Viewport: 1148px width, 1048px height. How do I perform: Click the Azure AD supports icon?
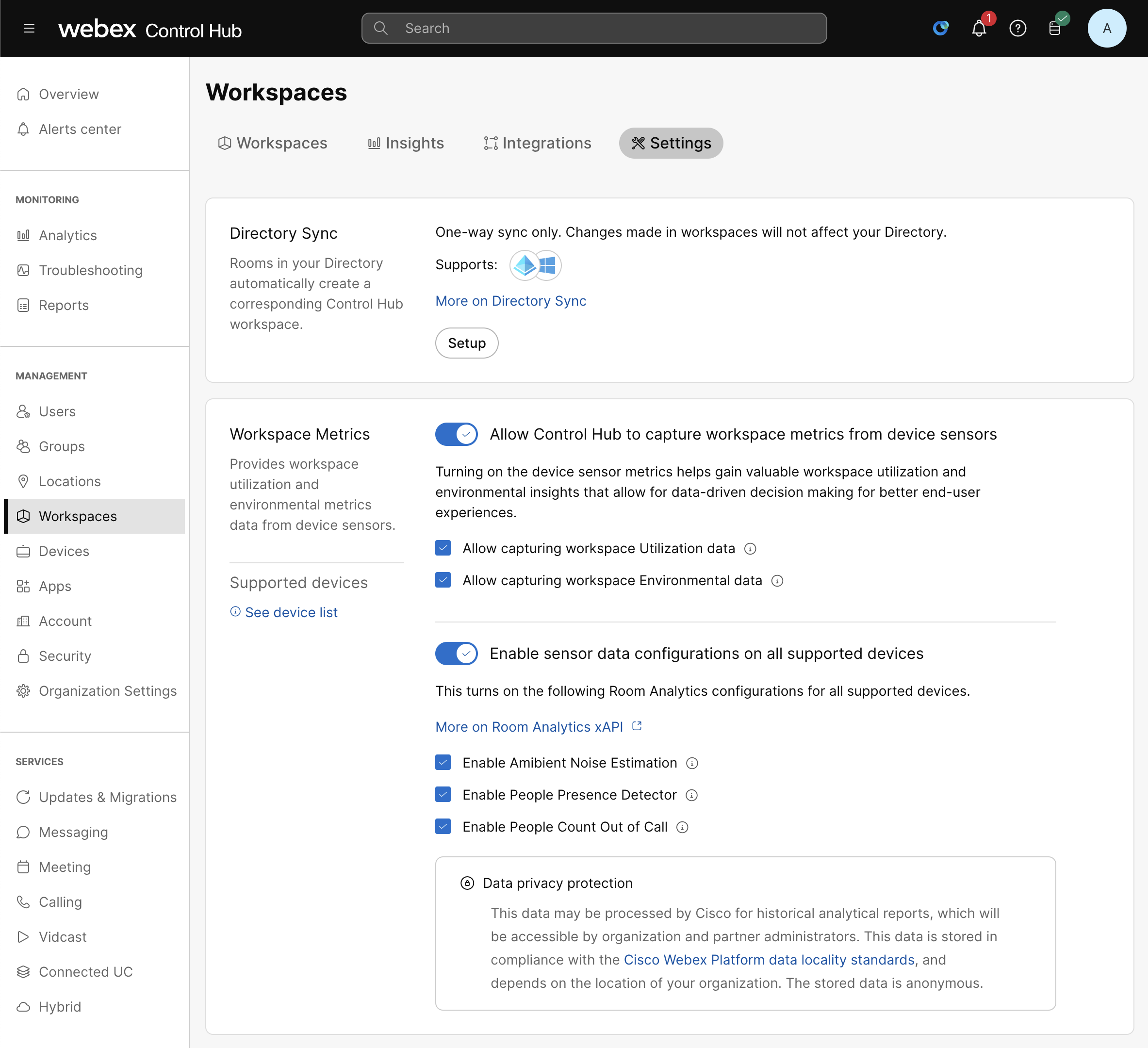525,265
